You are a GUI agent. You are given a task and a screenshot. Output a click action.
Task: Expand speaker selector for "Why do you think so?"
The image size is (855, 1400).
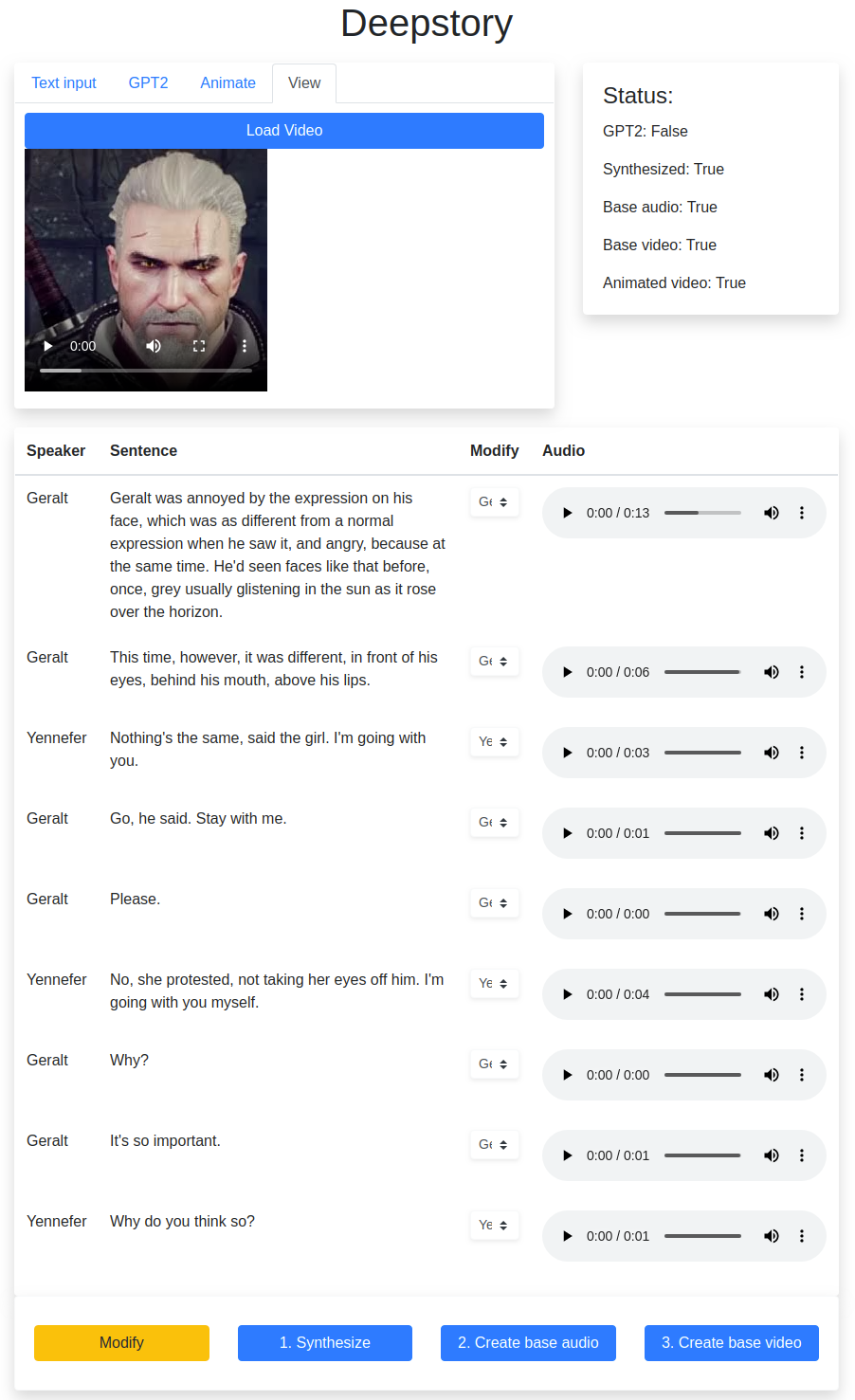pos(494,1226)
